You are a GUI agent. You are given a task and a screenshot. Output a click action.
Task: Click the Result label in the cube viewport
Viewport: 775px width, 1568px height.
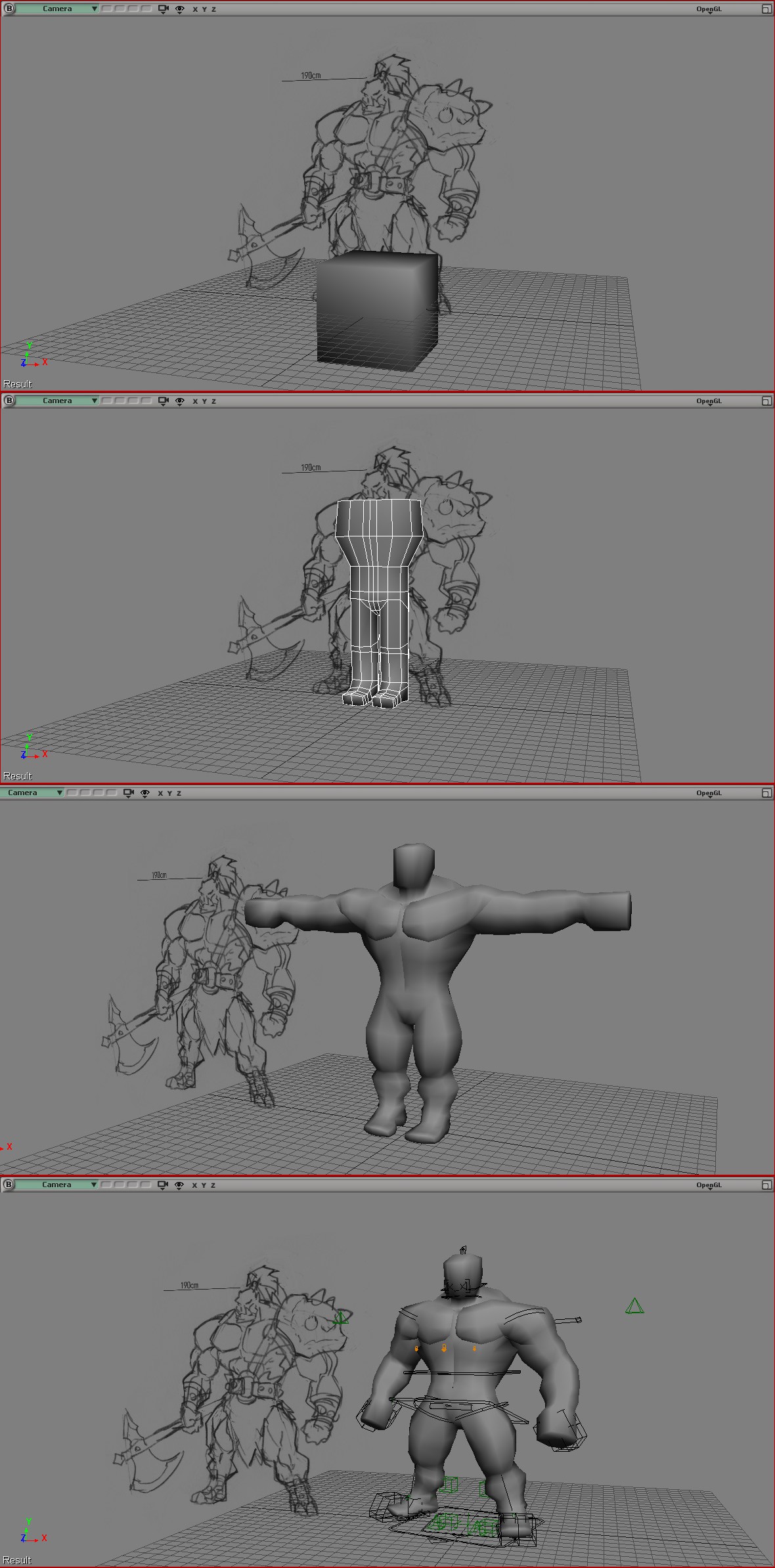coord(18,384)
